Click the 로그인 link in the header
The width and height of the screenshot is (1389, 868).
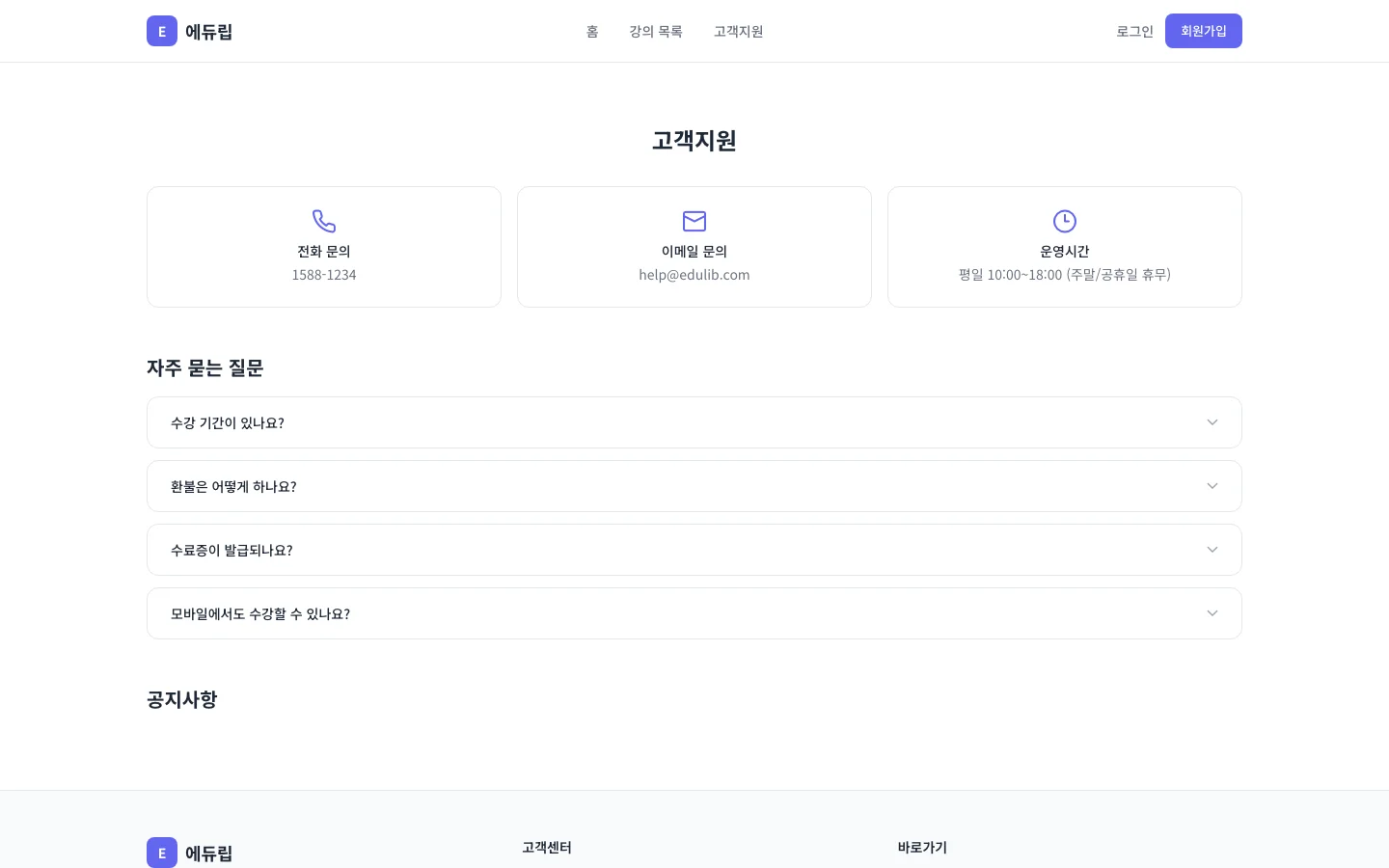1134,31
